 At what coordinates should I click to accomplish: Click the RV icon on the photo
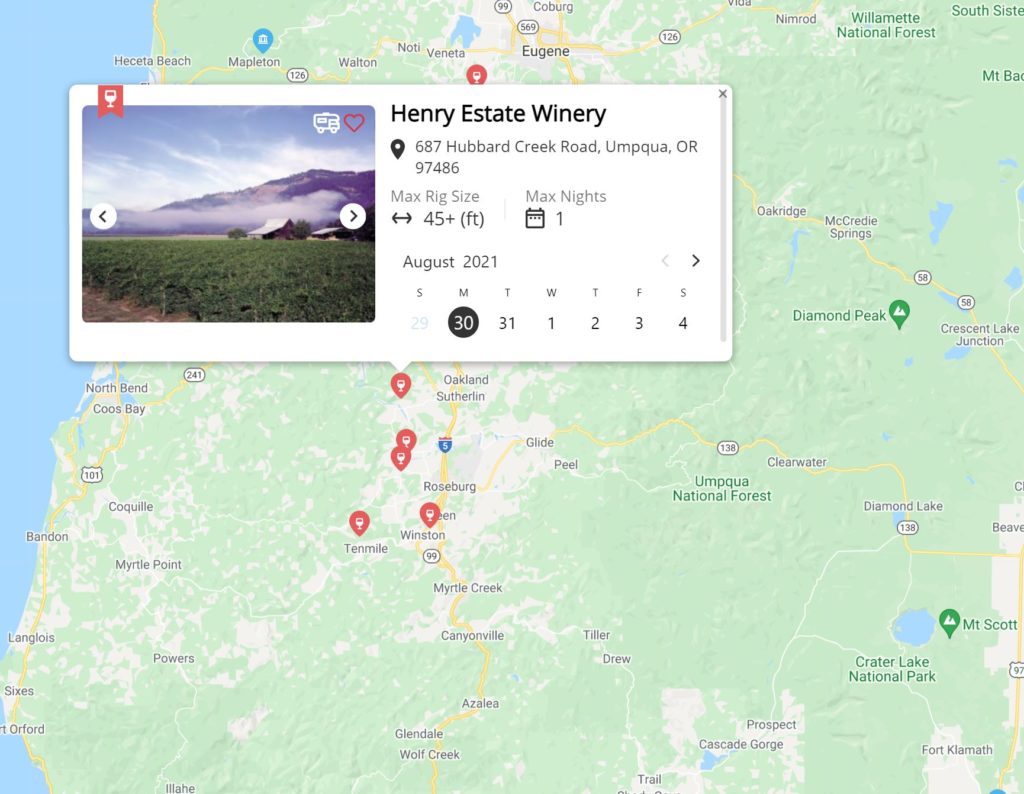[x=327, y=123]
